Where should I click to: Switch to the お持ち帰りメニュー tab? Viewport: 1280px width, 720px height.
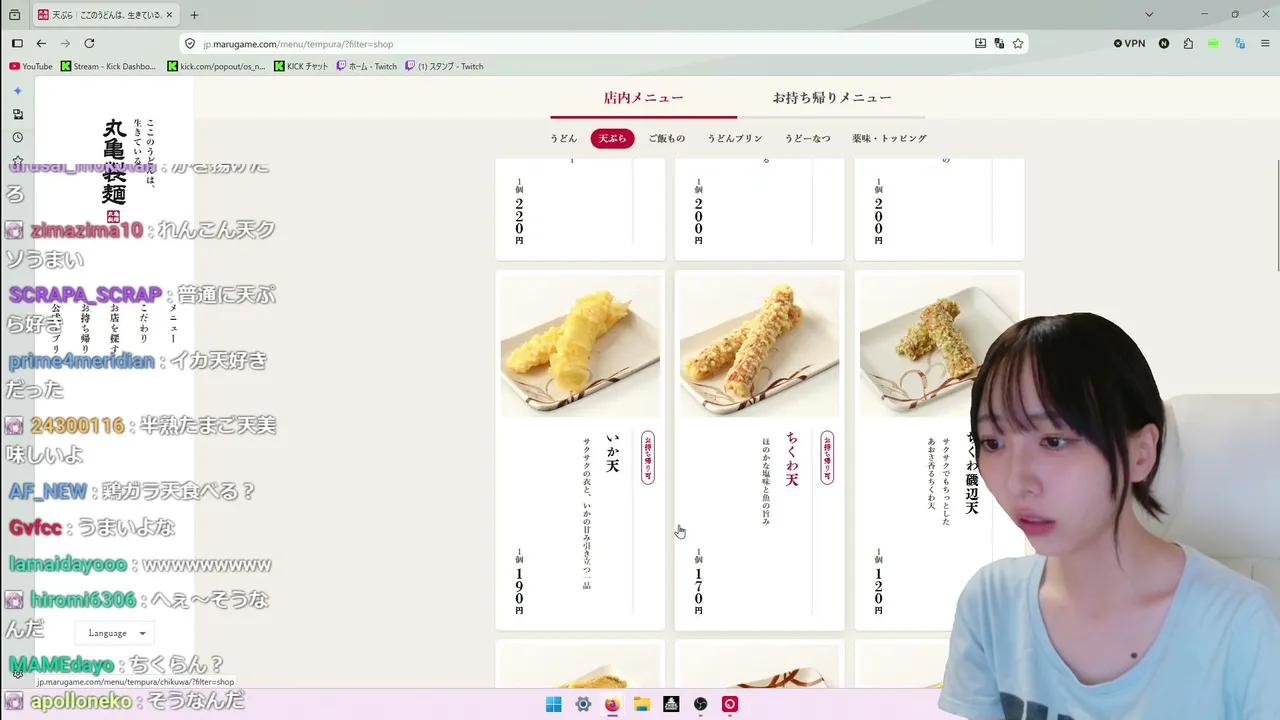[x=831, y=98]
